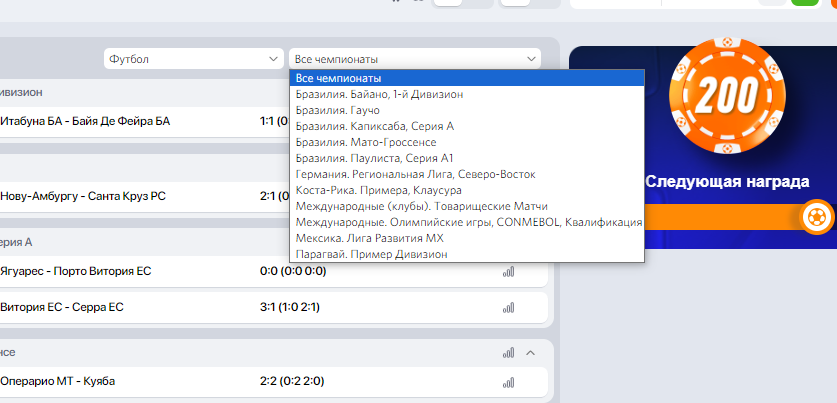Open match Операрио МТ - Куяба
Image resolution: width=837 pixels, height=403 pixels.
(58, 382)
